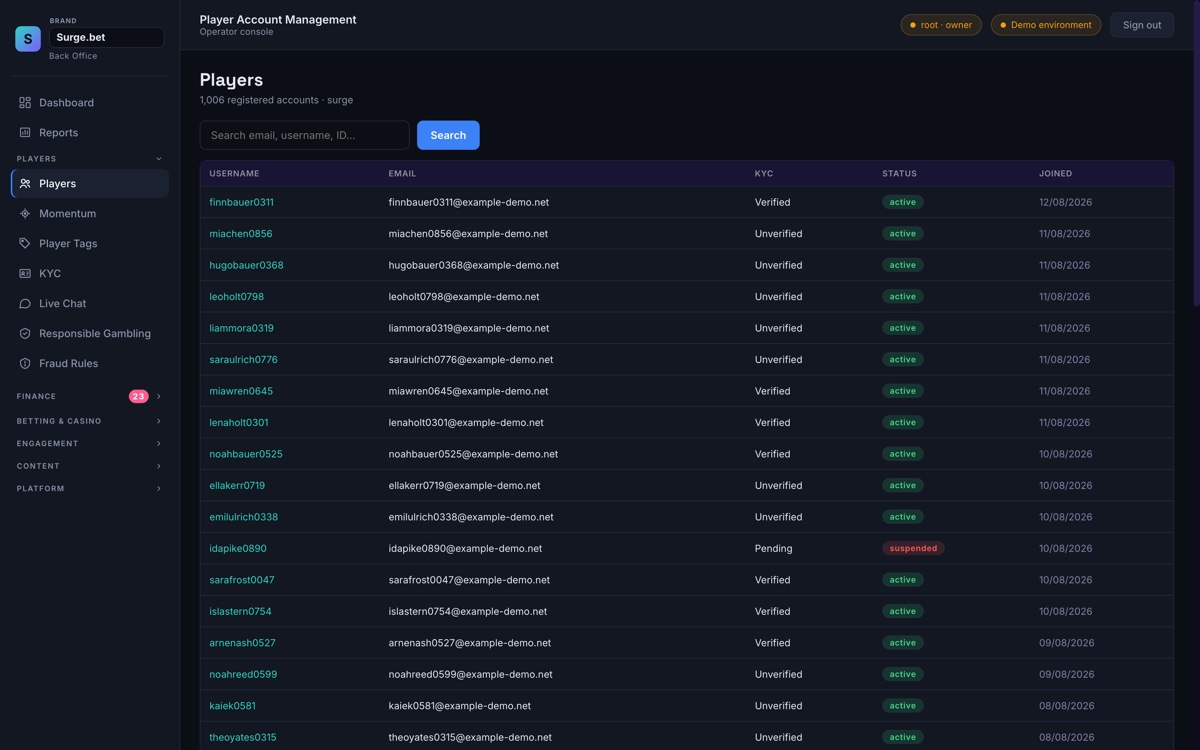Click the root · owner badge

click(x=941, y=25)
